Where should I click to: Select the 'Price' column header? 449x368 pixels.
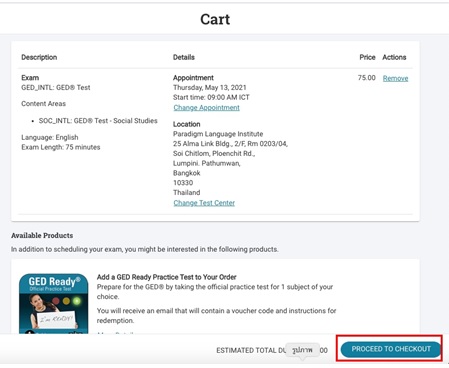pos(367,57)
